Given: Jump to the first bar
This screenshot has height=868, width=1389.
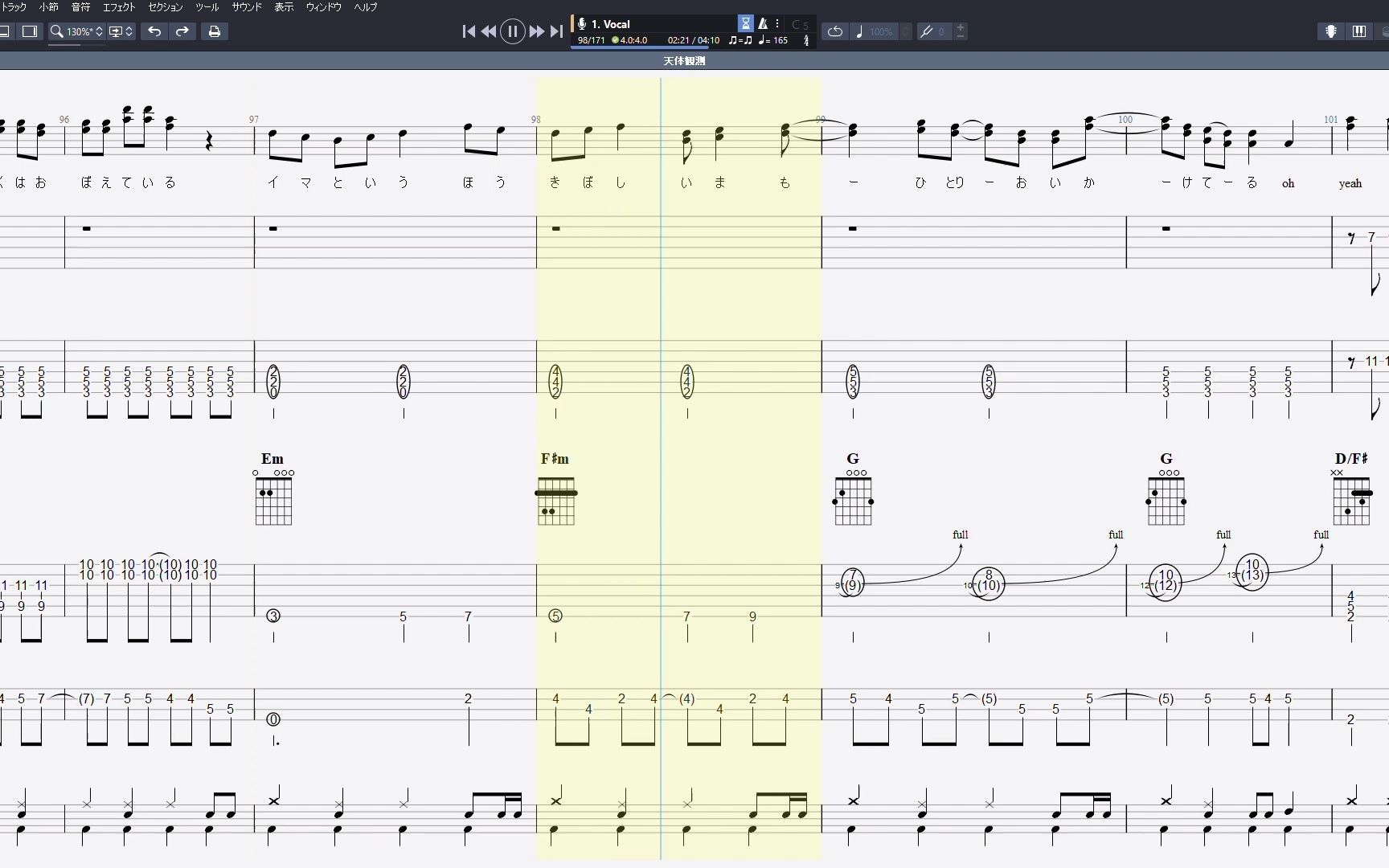Looking at the screenshot, I should coord(469,31).
